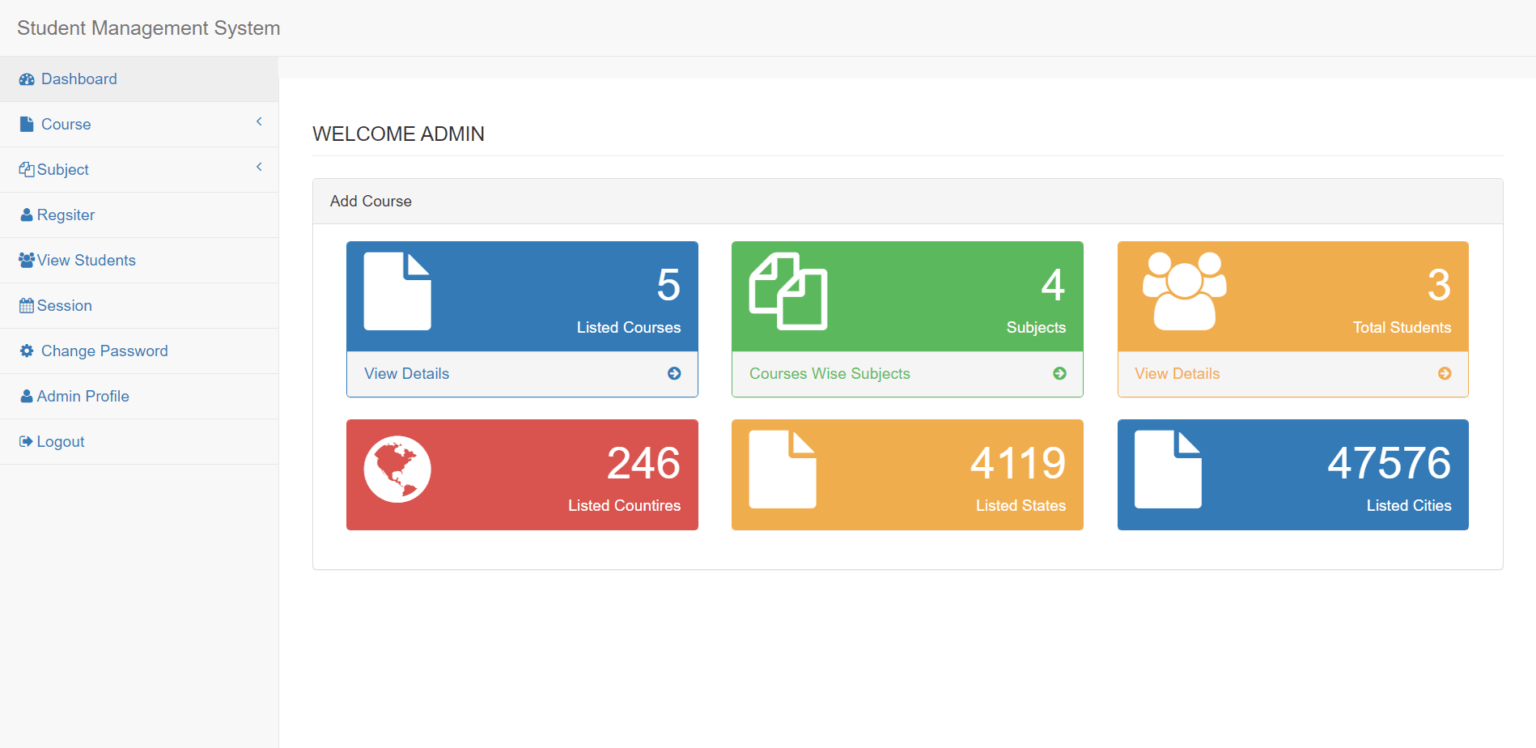Click the blue arrow icon beside View Details
This screenshot has width=1536, height=748.
674,373
